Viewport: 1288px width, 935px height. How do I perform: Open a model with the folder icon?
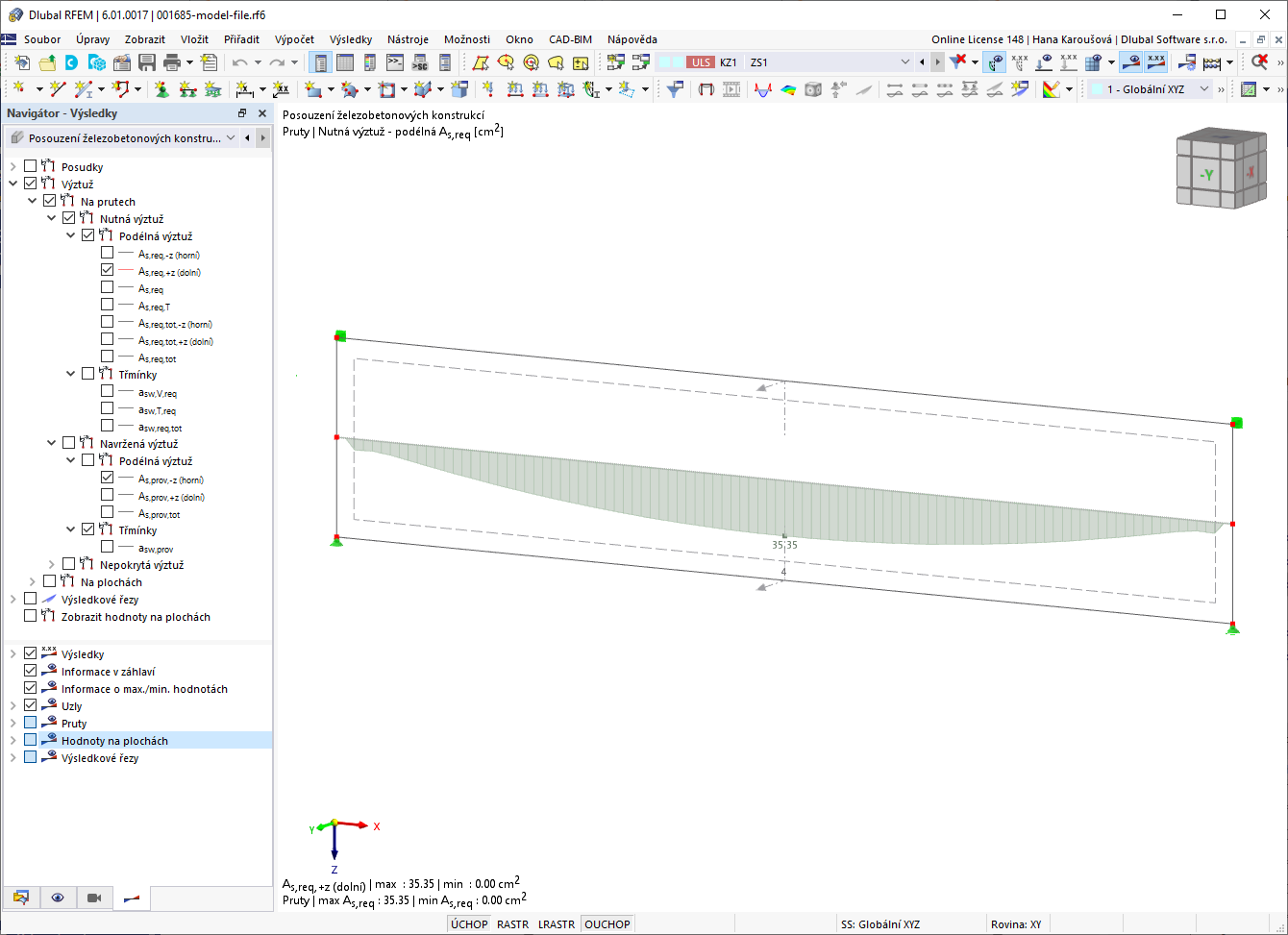[47, 62]
